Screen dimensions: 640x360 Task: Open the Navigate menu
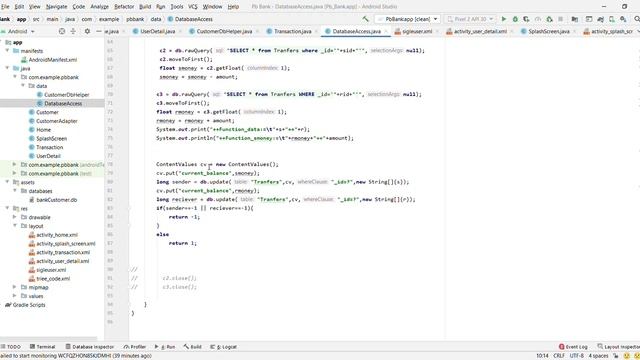56,7
